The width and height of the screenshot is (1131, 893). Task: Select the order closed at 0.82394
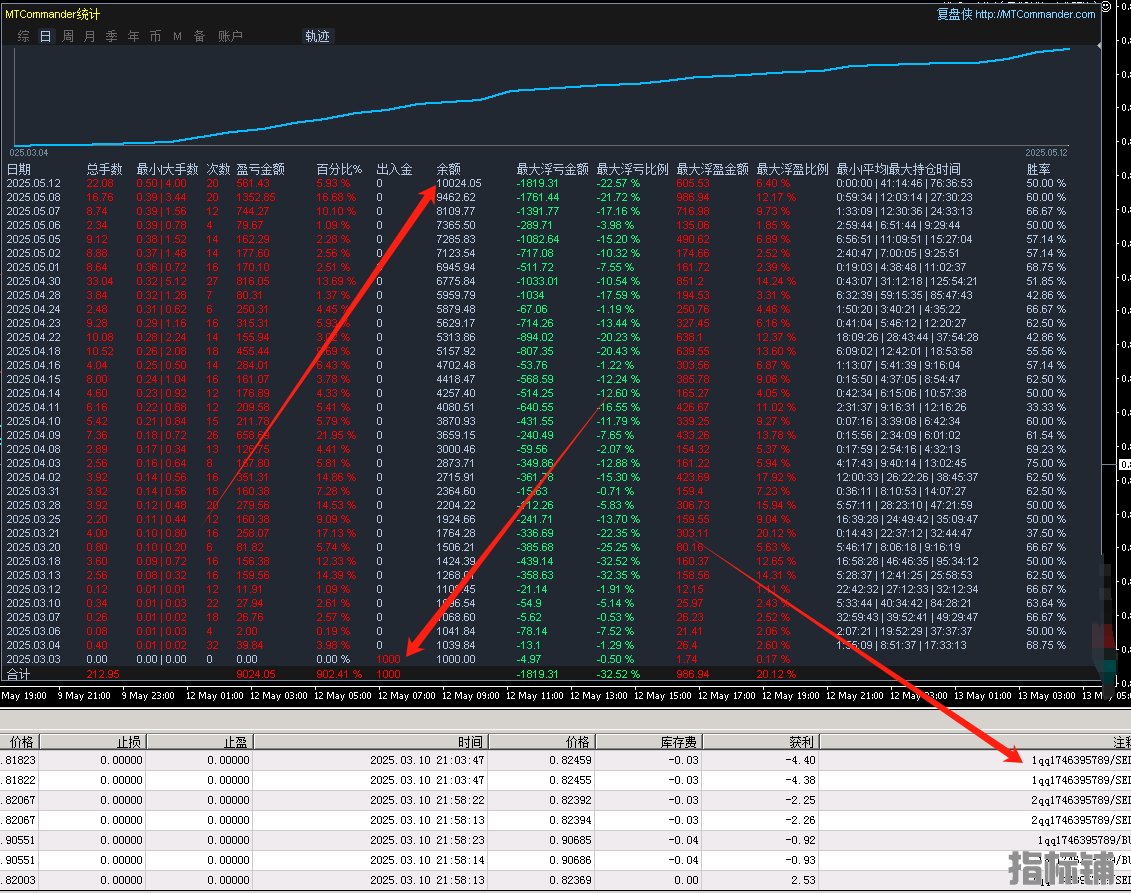tap(566, 820)
